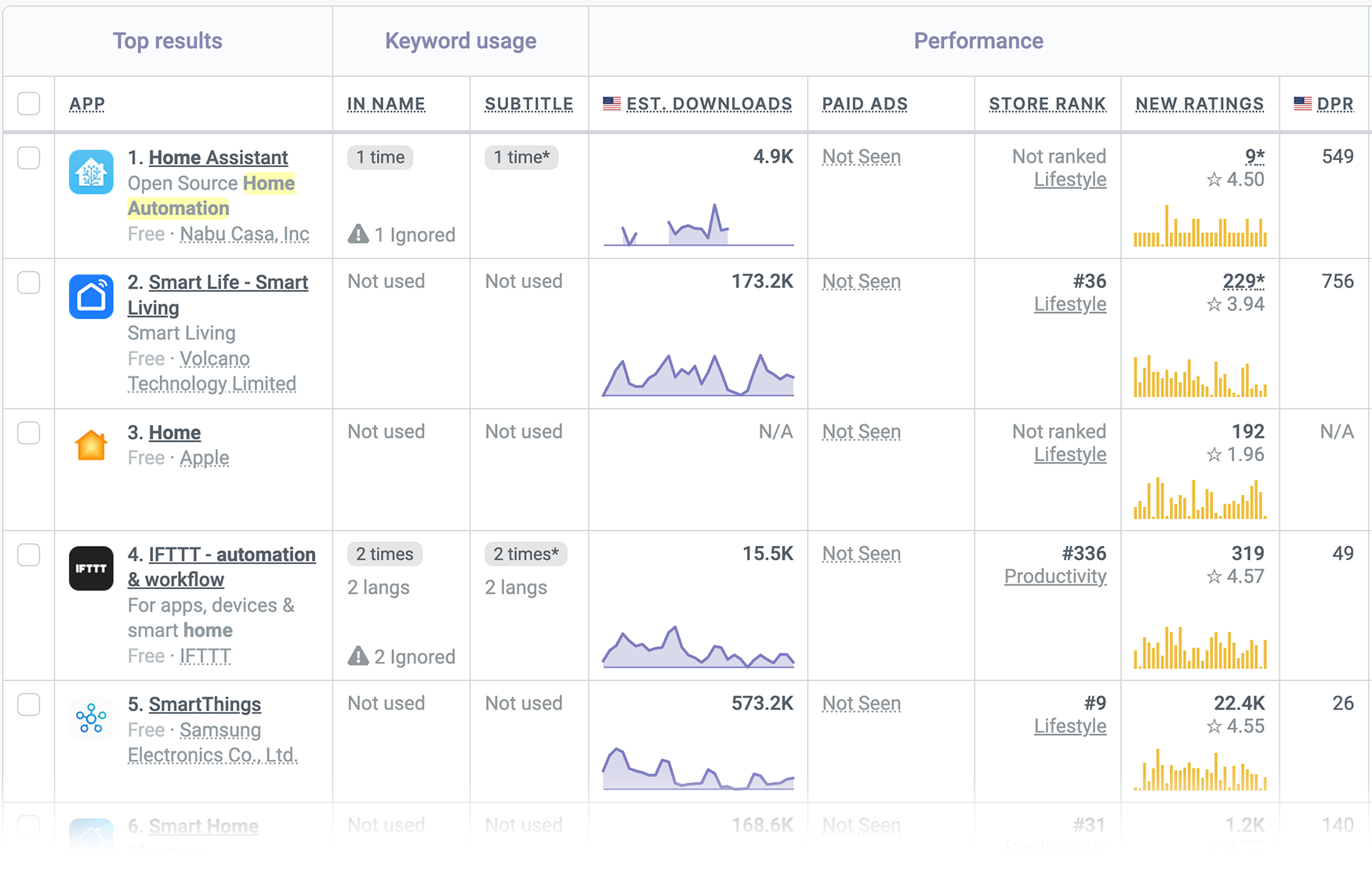Screen dimensions: 1372x873
Task: Open the Smart Life app icon
Action: 91,296
